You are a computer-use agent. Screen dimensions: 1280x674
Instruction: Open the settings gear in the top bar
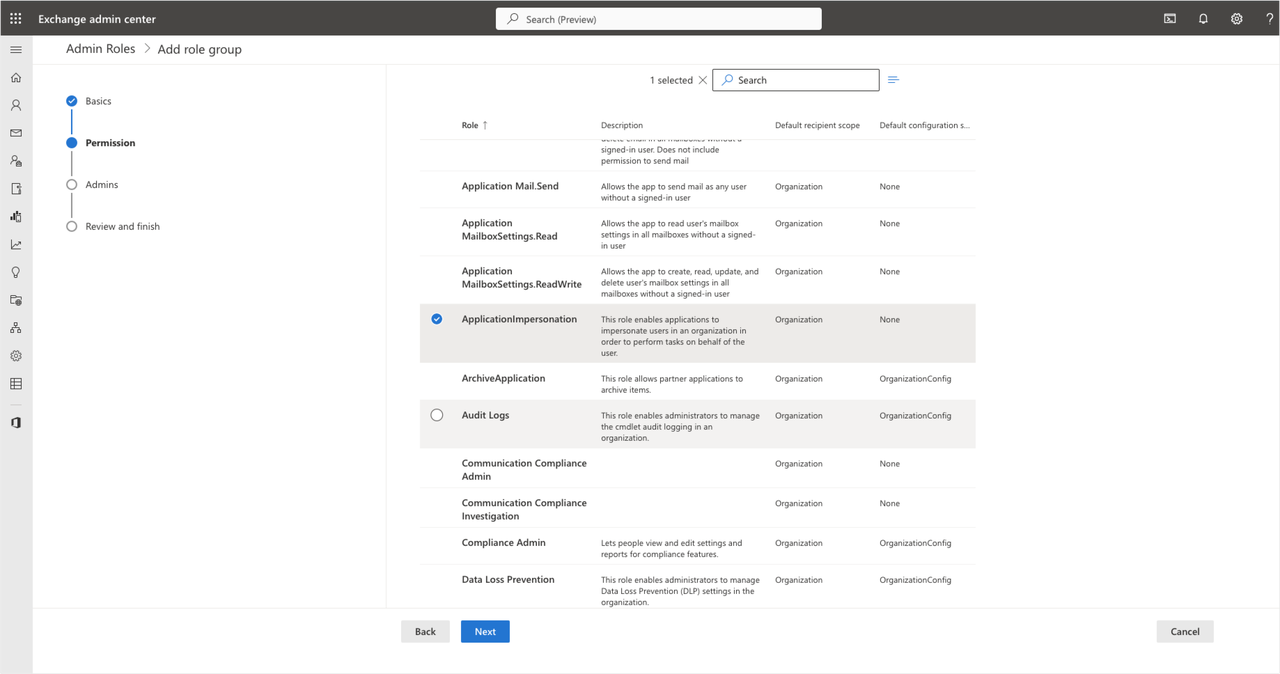pos(1236,18)
